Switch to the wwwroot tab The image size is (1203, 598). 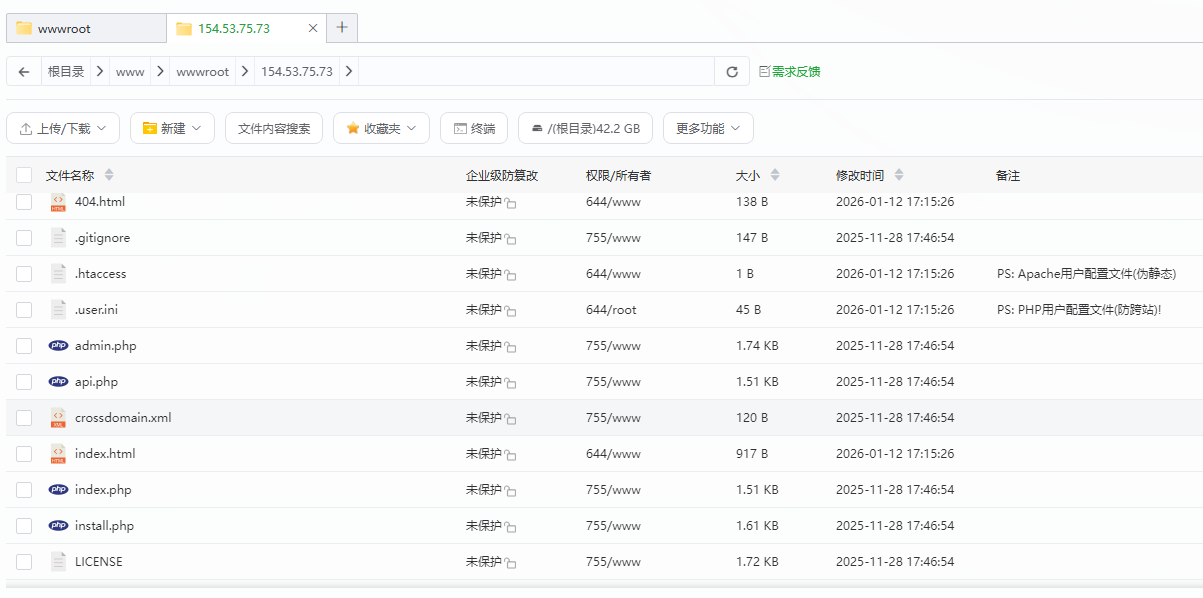(86, 28)
